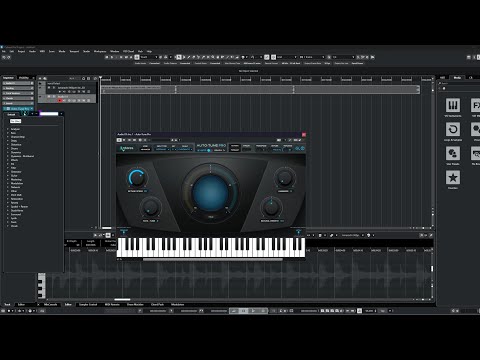
Task: Click the transport Stop button
Action: 244,311
